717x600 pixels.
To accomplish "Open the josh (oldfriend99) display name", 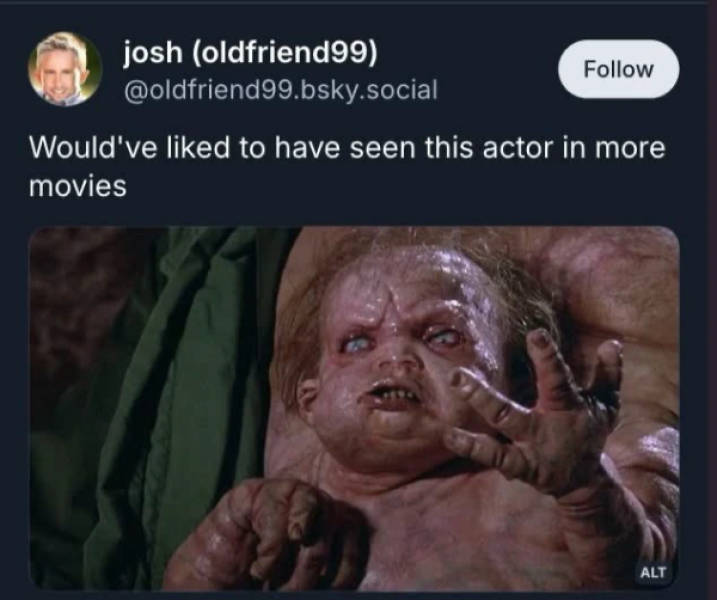I will [x=251, y=52].
